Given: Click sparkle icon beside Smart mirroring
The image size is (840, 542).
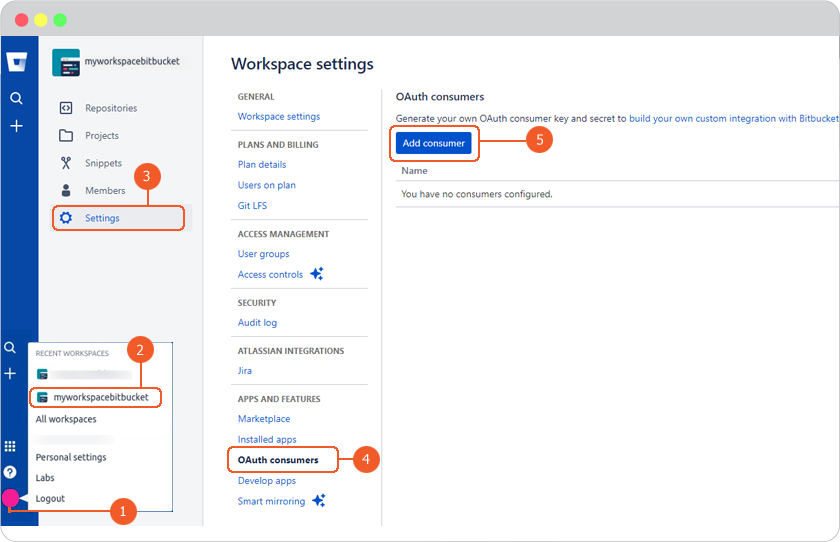Looking at the screenshot, I should tap(319, 500).
